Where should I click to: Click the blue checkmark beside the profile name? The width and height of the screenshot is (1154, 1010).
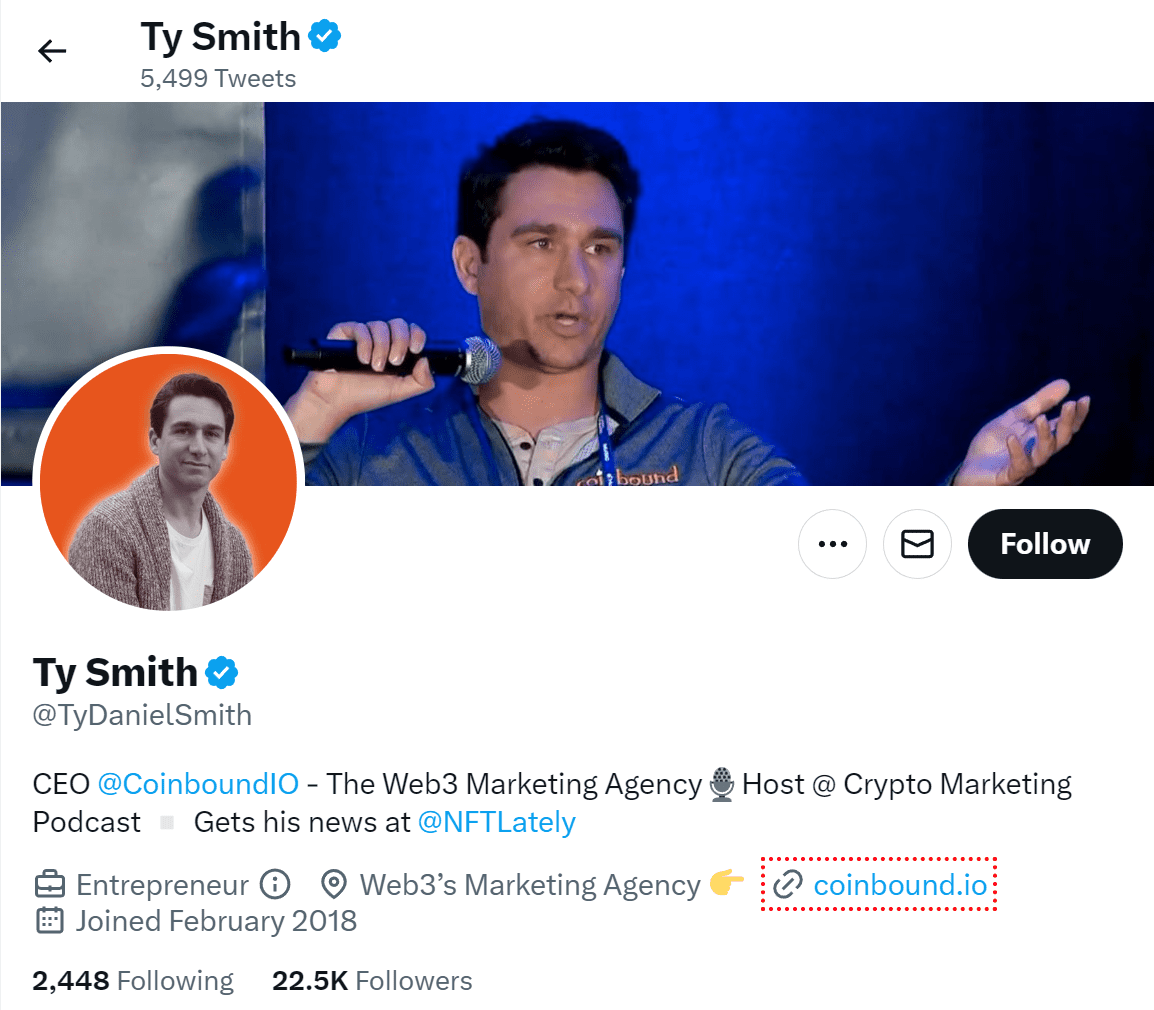point(221,671)
